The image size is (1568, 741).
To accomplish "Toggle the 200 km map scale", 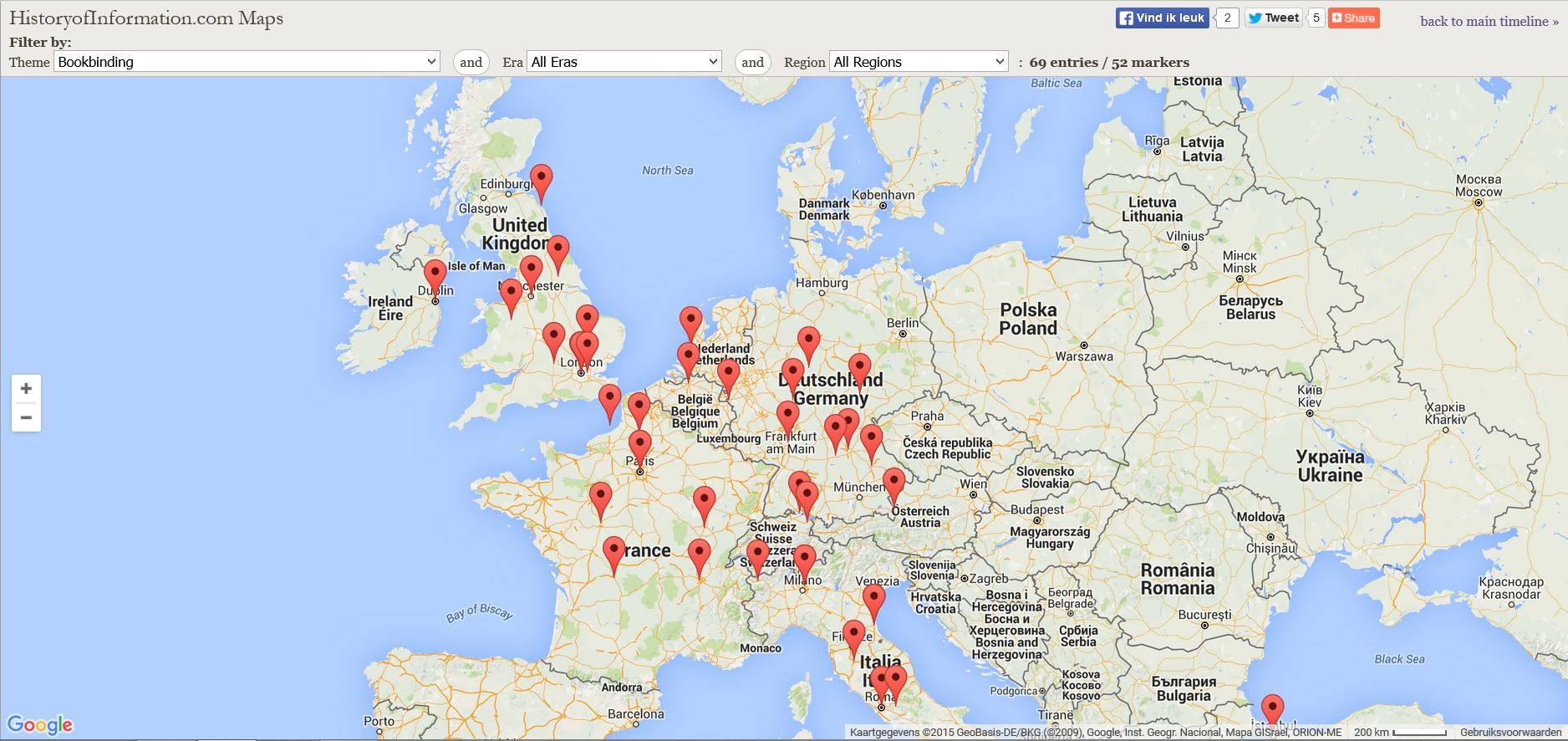I will (x=1401, y=733).
